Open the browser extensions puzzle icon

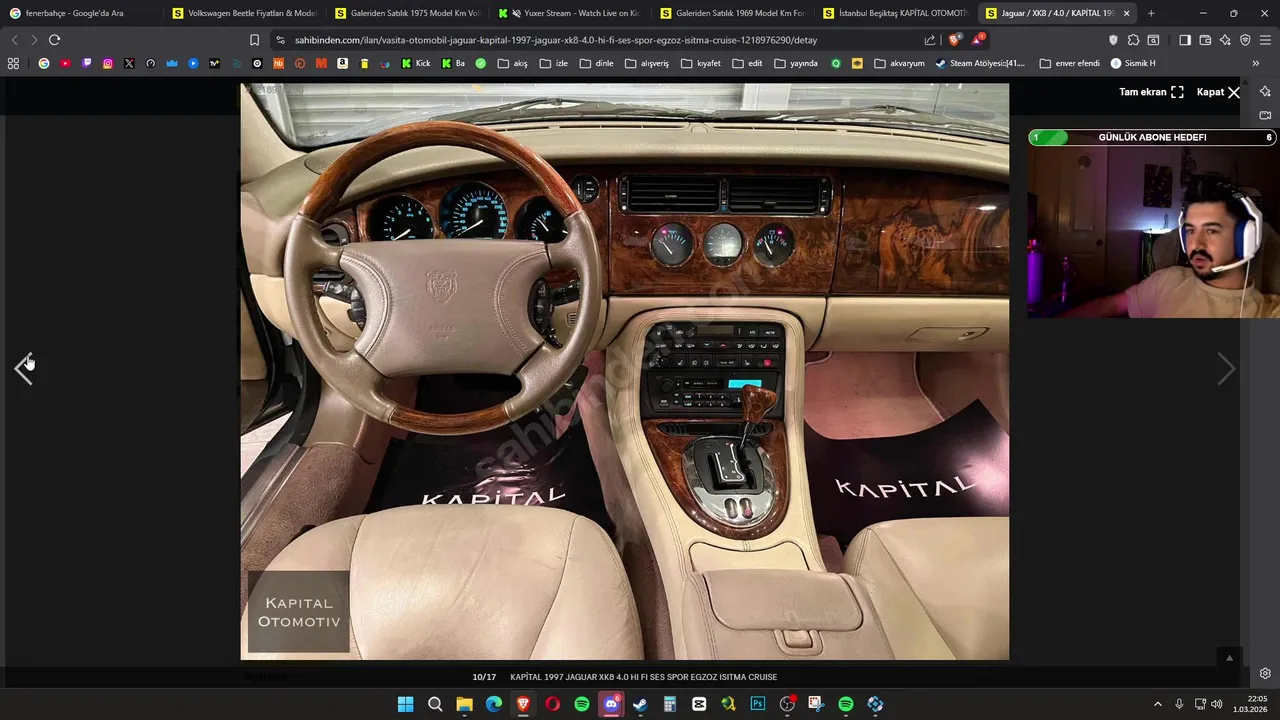click(1133, 40)
